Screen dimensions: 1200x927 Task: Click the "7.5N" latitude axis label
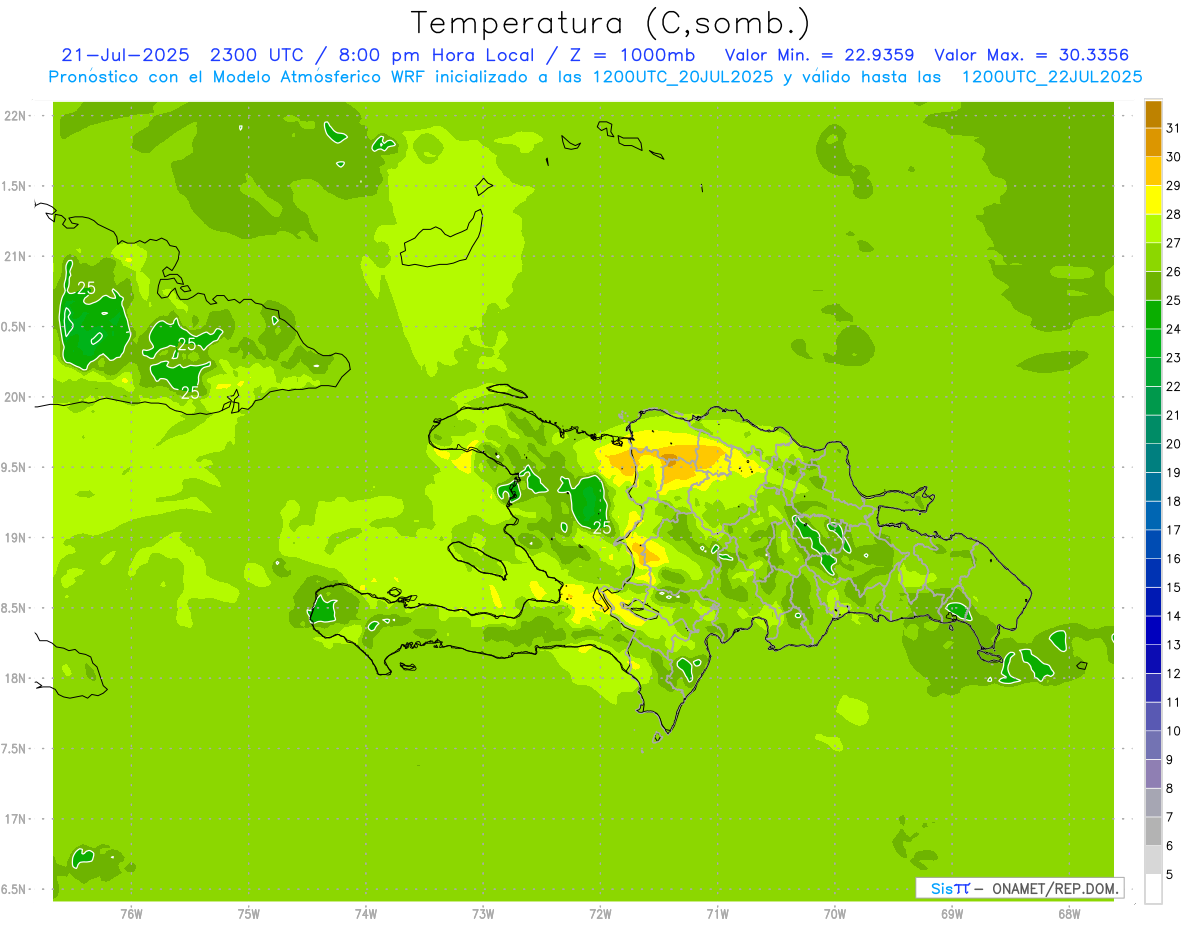pos(15,748)
